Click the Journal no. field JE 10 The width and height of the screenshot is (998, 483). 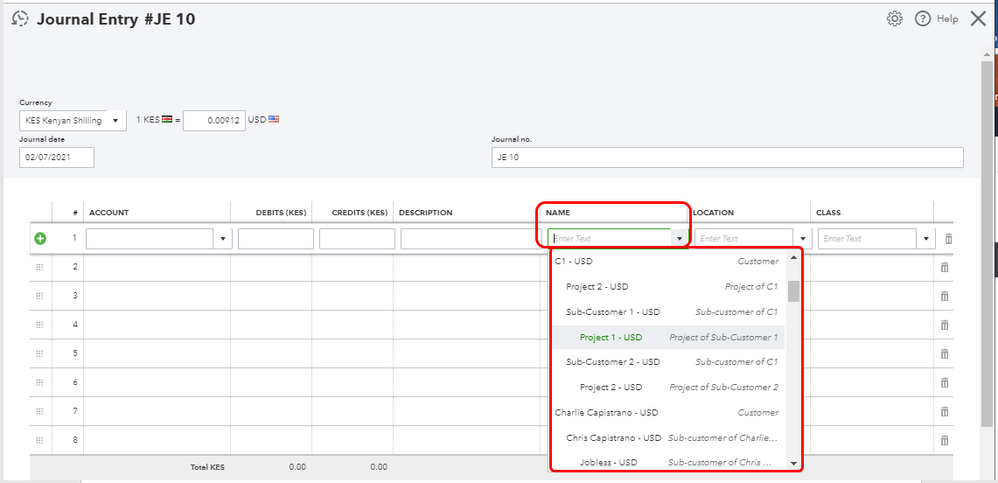[x=727, y=157]
